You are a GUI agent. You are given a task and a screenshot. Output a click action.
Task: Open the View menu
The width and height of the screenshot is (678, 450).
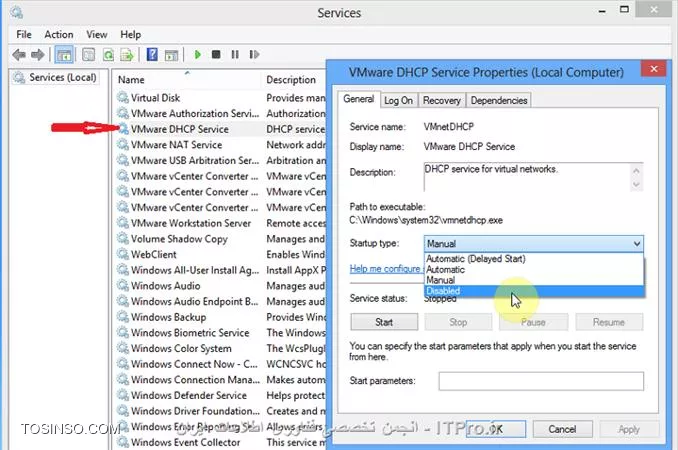click(96, 35)
